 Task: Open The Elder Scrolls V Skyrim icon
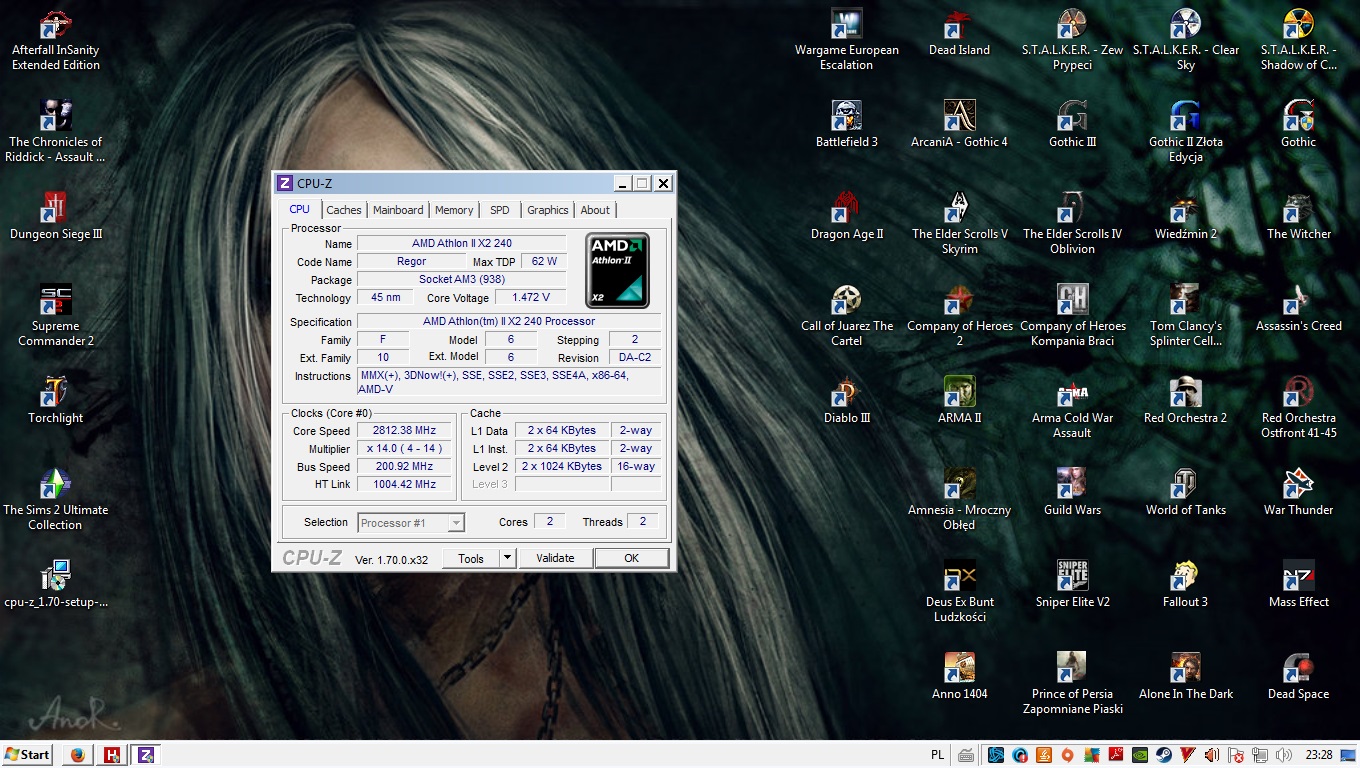coord(959,224)
